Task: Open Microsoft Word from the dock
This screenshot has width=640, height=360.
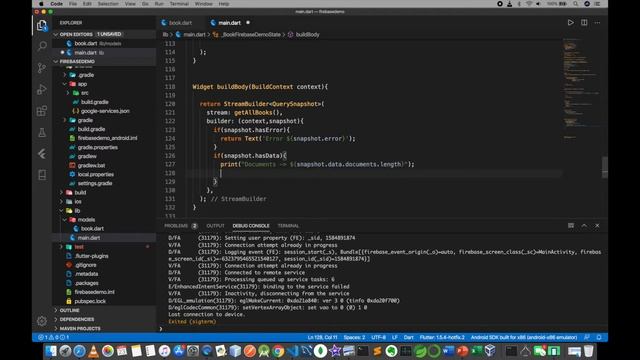Action: [448, 351]
